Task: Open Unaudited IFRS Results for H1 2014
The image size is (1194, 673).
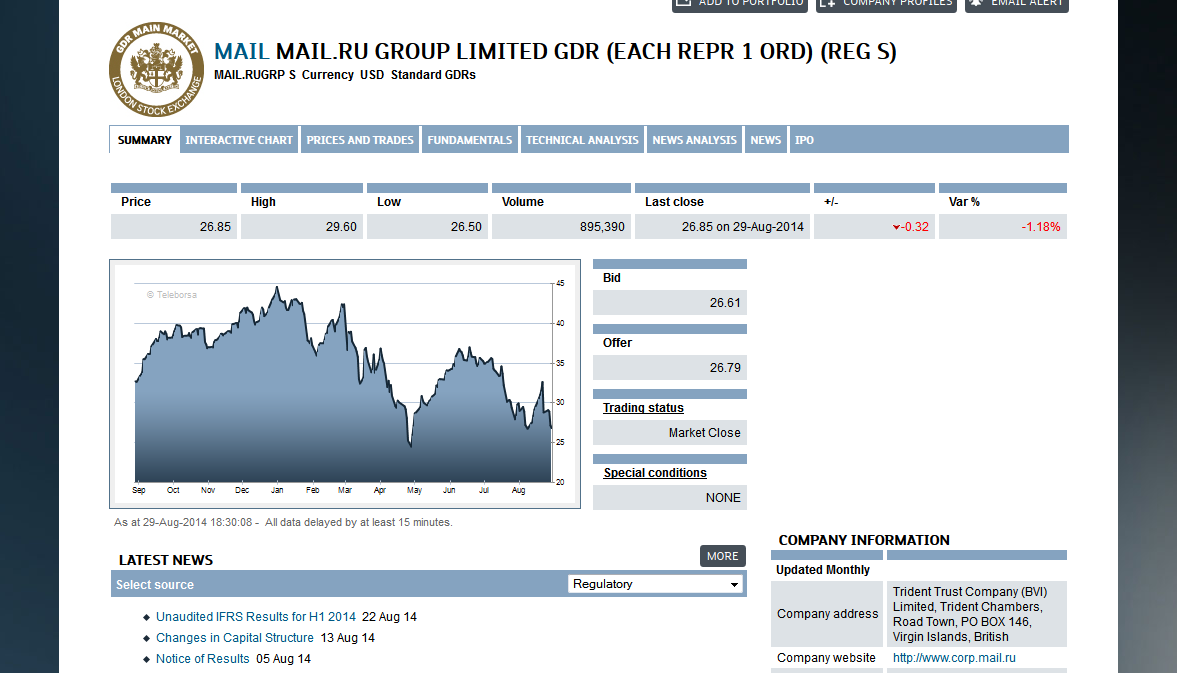Action: 256,617
